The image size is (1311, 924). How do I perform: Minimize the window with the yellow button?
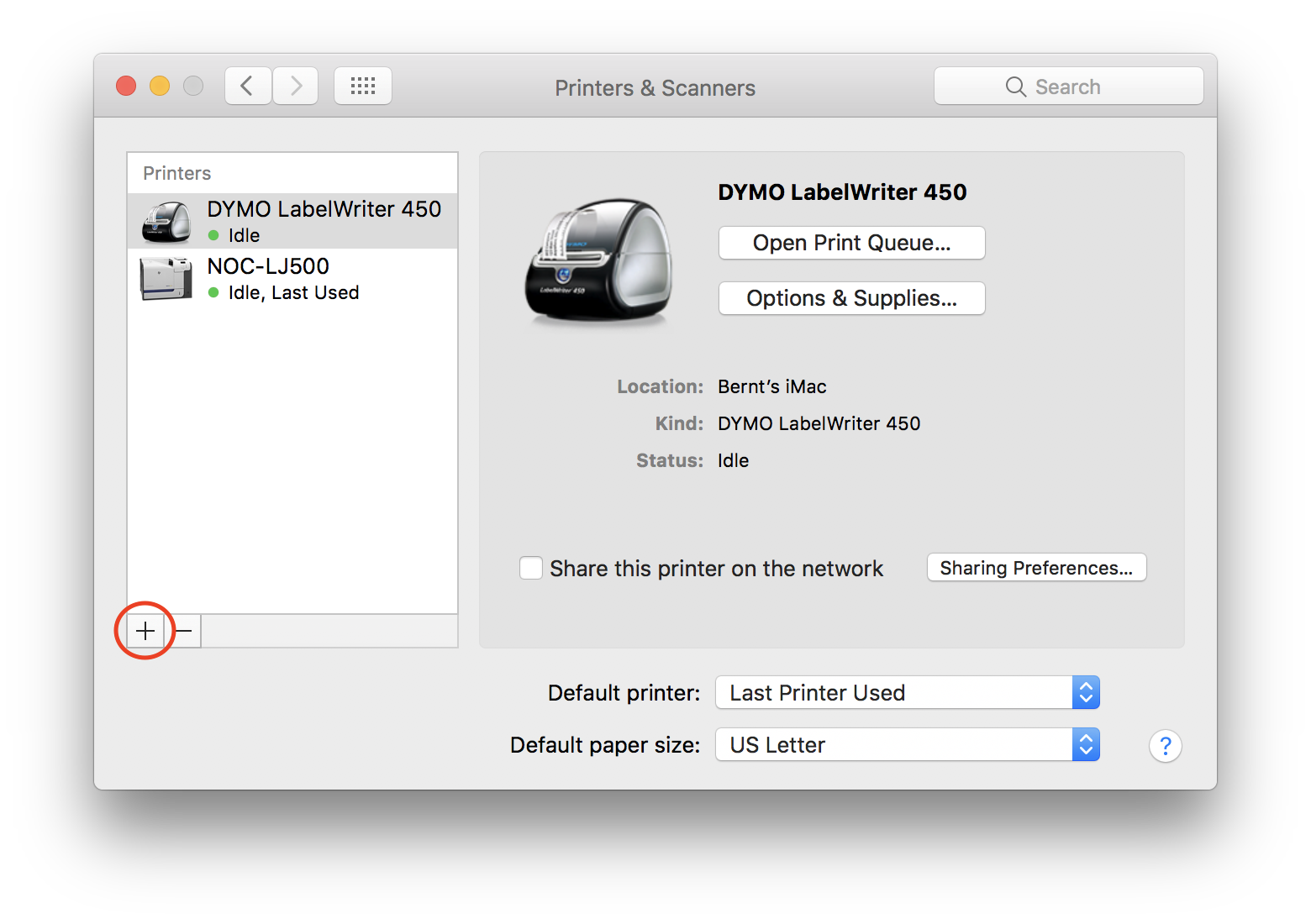pos(160,86)
